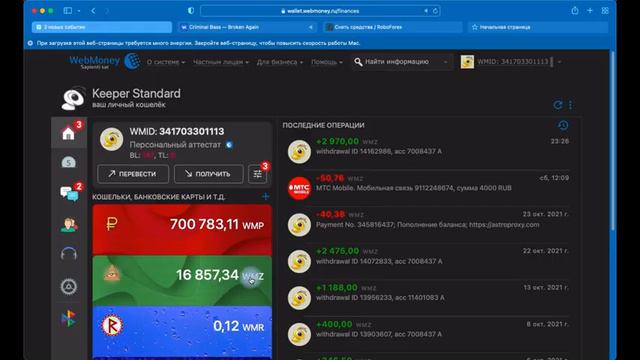640x360 pixels.
Task: Open the contacts people icon in sidebar
Action: 69,224
